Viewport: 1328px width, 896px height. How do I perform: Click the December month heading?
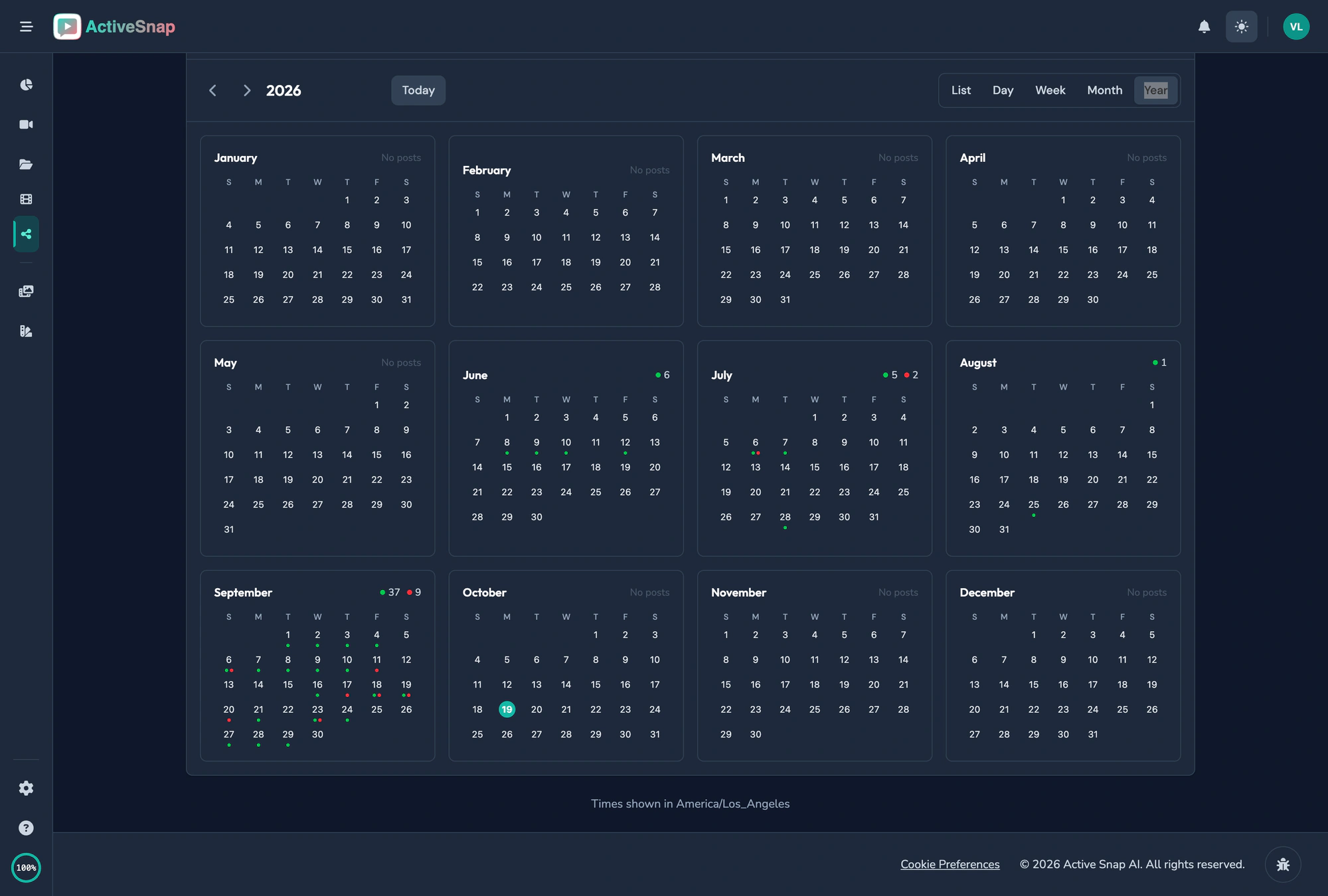click(x=987, y=592)
